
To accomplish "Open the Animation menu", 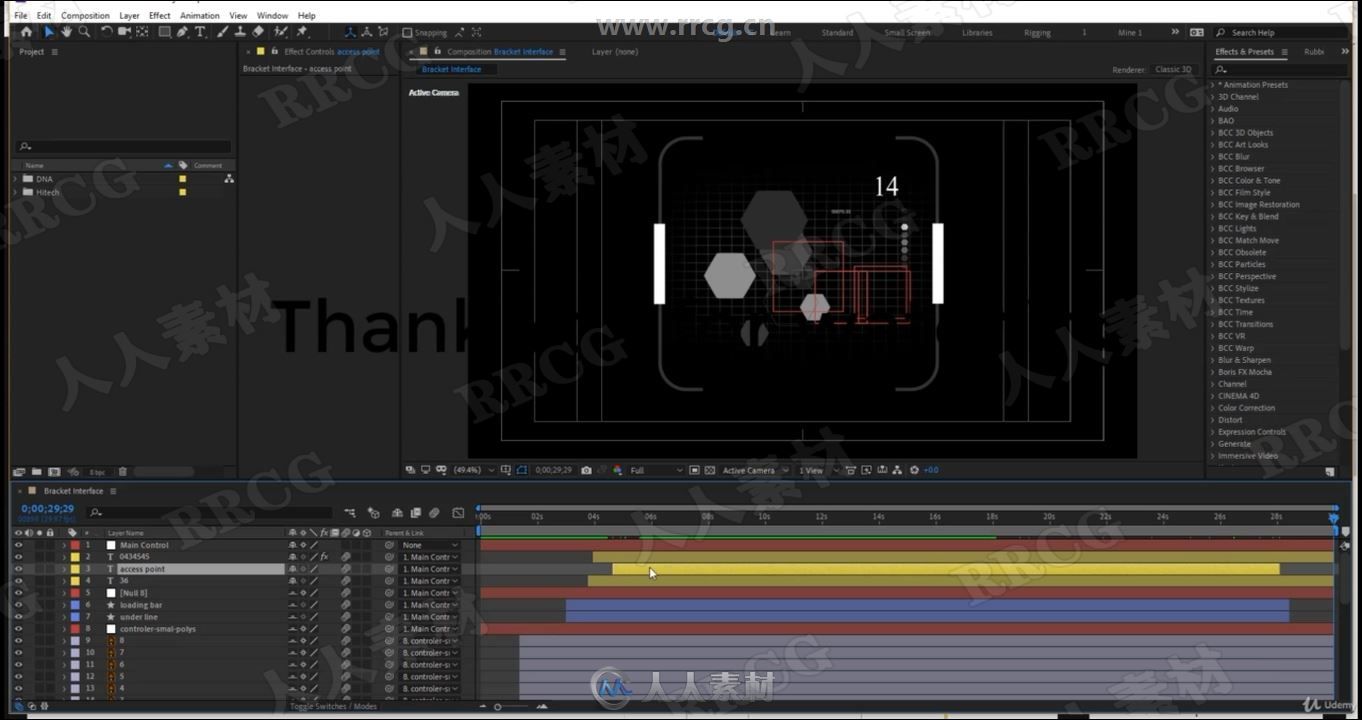I will [x=200, y=16].
